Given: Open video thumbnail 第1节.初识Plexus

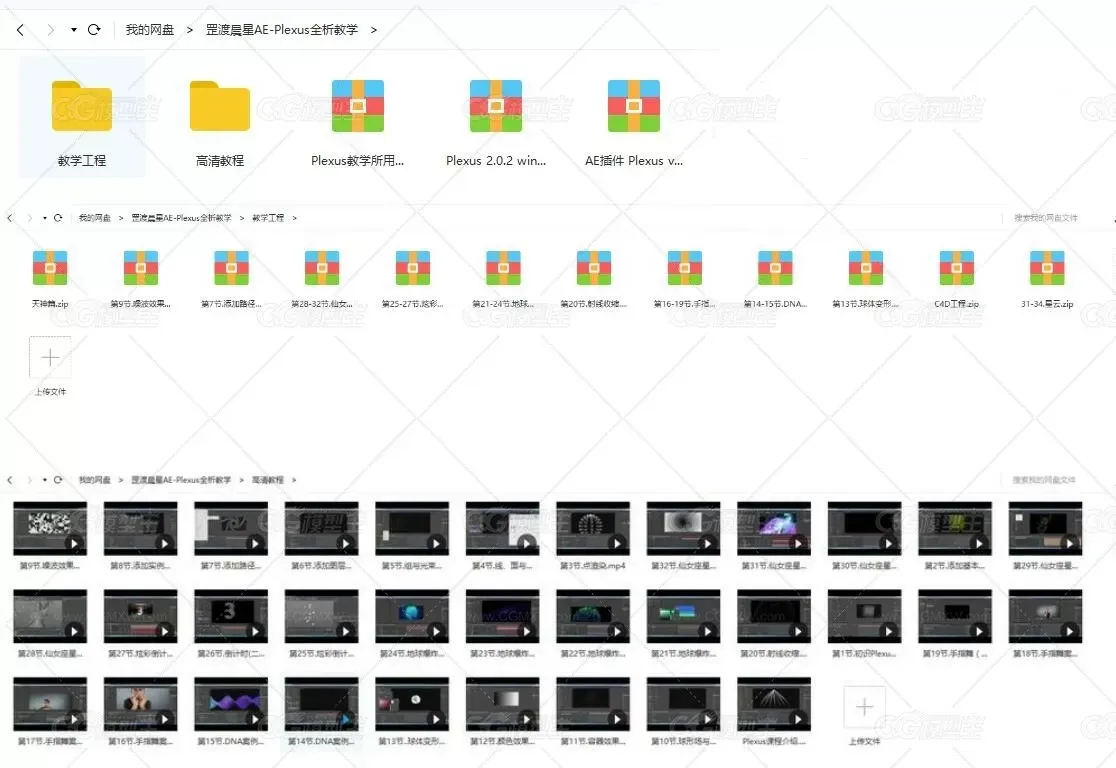Looking at the screenshot, I should point(865,616).
